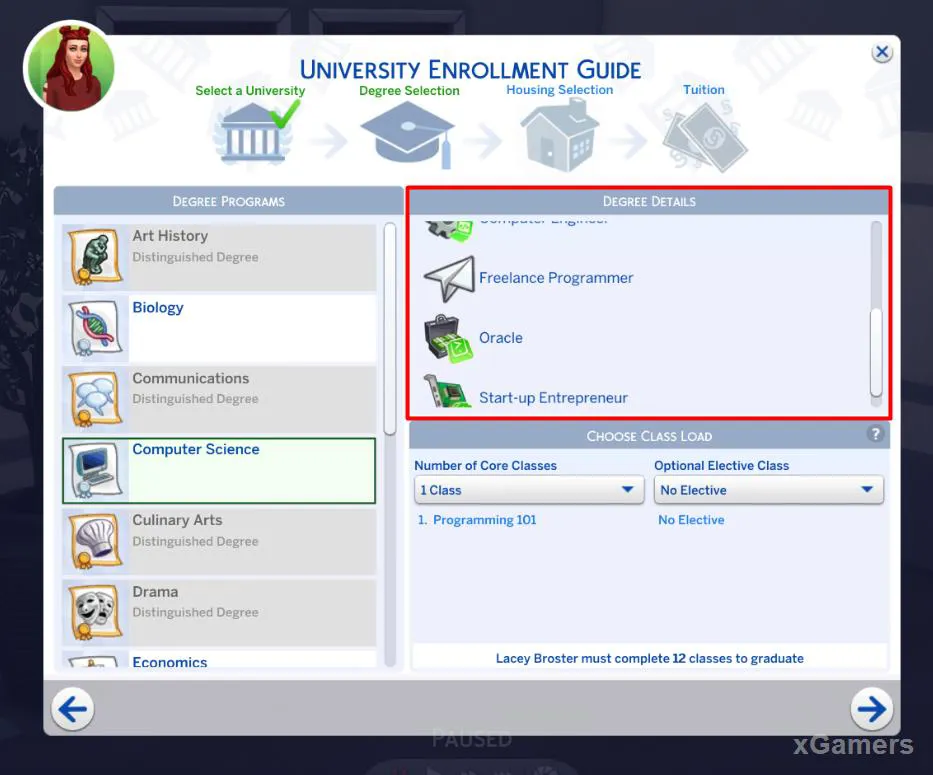Click the No Elective text below dropdown
The height and width of the screenshot is (775, 933).
click(691, 520)
